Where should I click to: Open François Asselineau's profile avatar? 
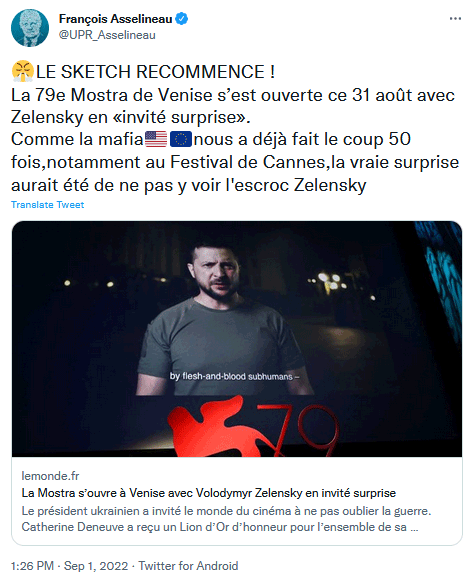click(x=30, y=28)
